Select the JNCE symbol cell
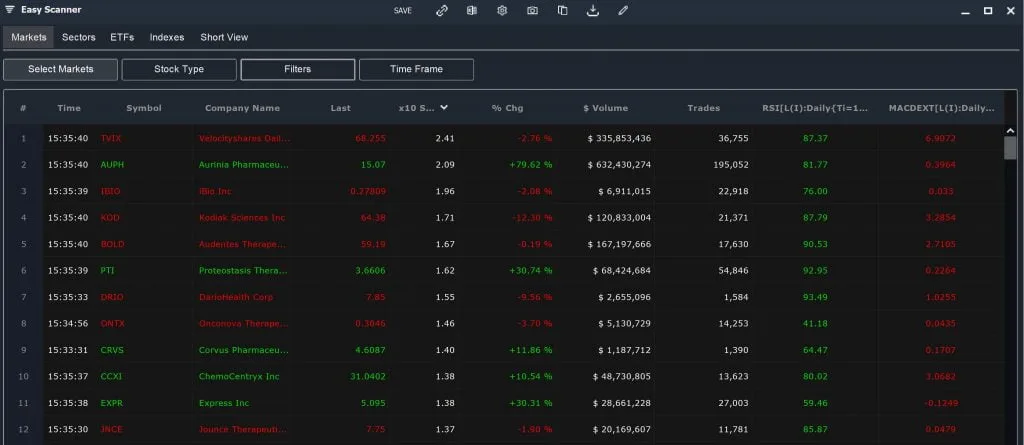 tap(111, 429)
